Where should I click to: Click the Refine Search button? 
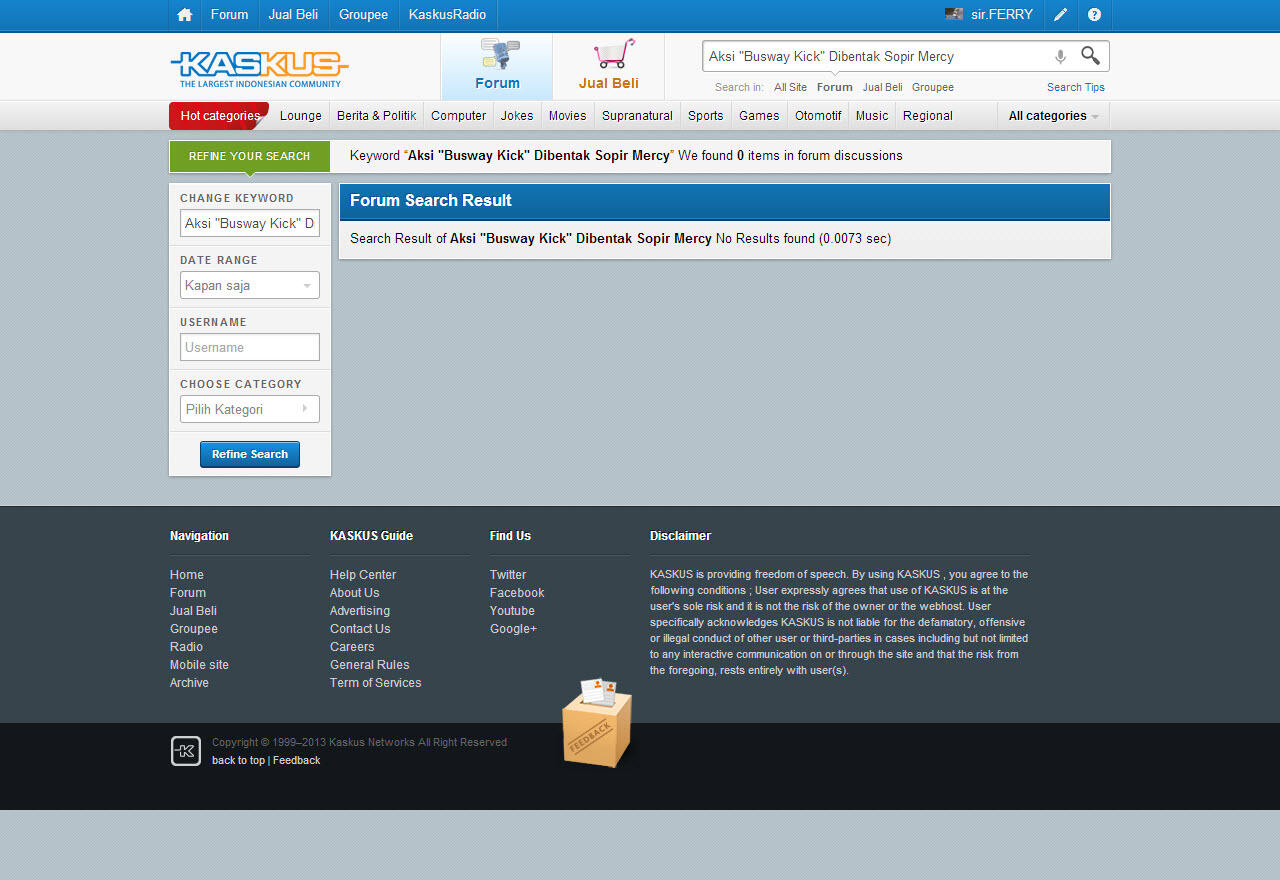pos(250,454)
